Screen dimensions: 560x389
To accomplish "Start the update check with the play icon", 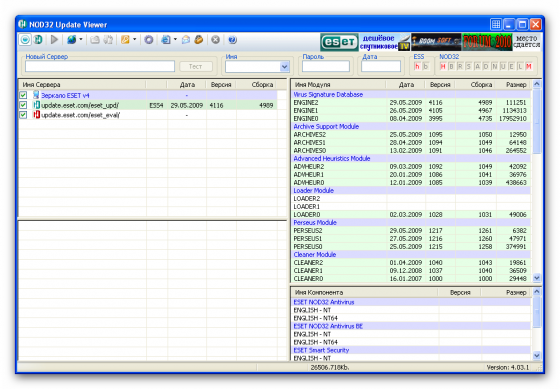I will click(54, 40).
